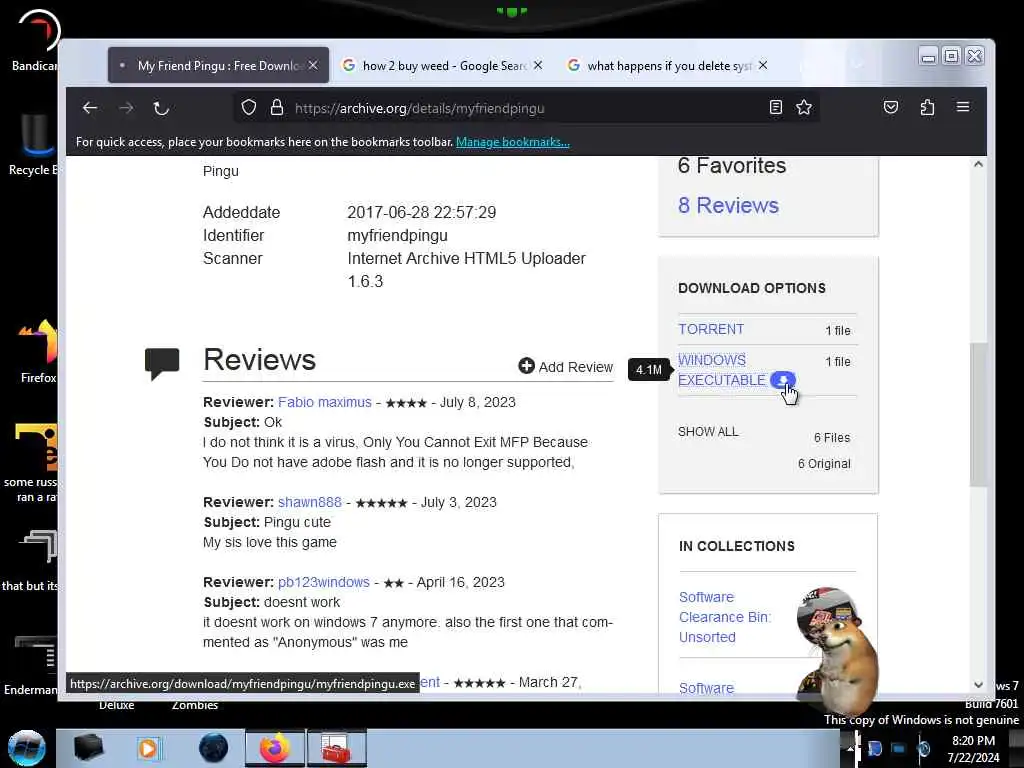Screen dimensions: 1024x768
Task: Select the Bandicam desktop icon
Action: click(x=34, y=40)
